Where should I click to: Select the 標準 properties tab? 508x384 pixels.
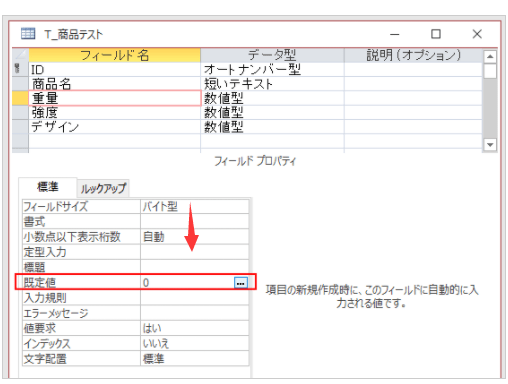point(48,187)
